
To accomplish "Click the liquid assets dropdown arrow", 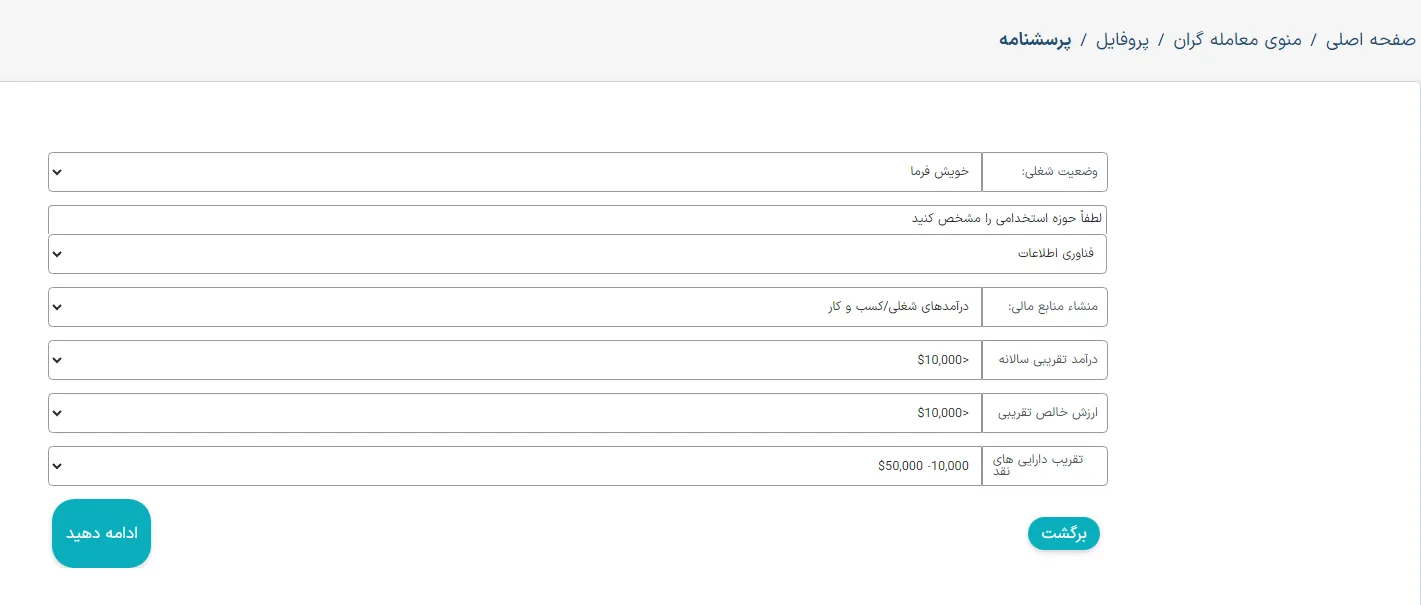I will [x=57, y=466].
